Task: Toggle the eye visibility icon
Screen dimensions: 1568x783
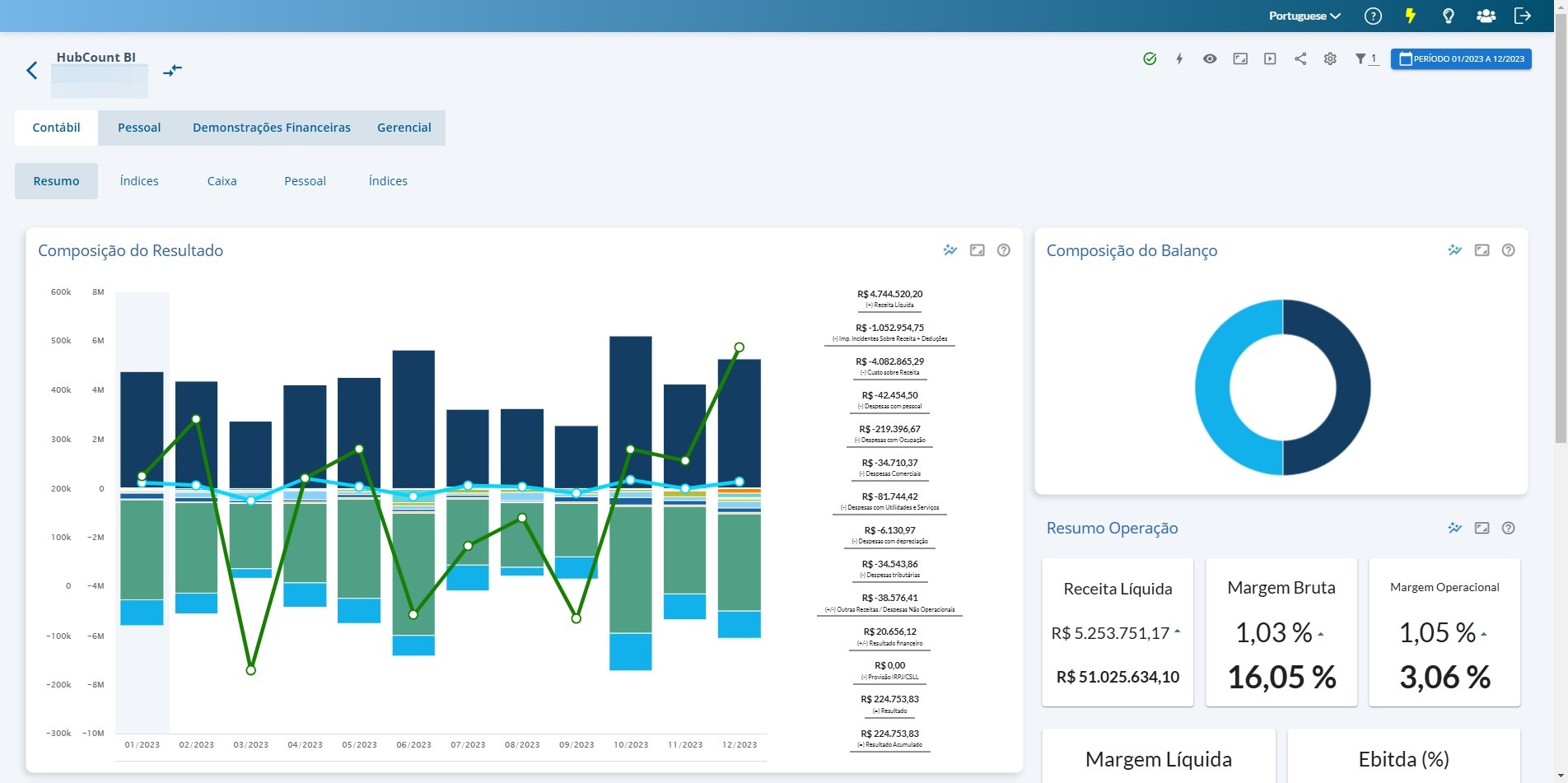Action: coord(1210,58)
